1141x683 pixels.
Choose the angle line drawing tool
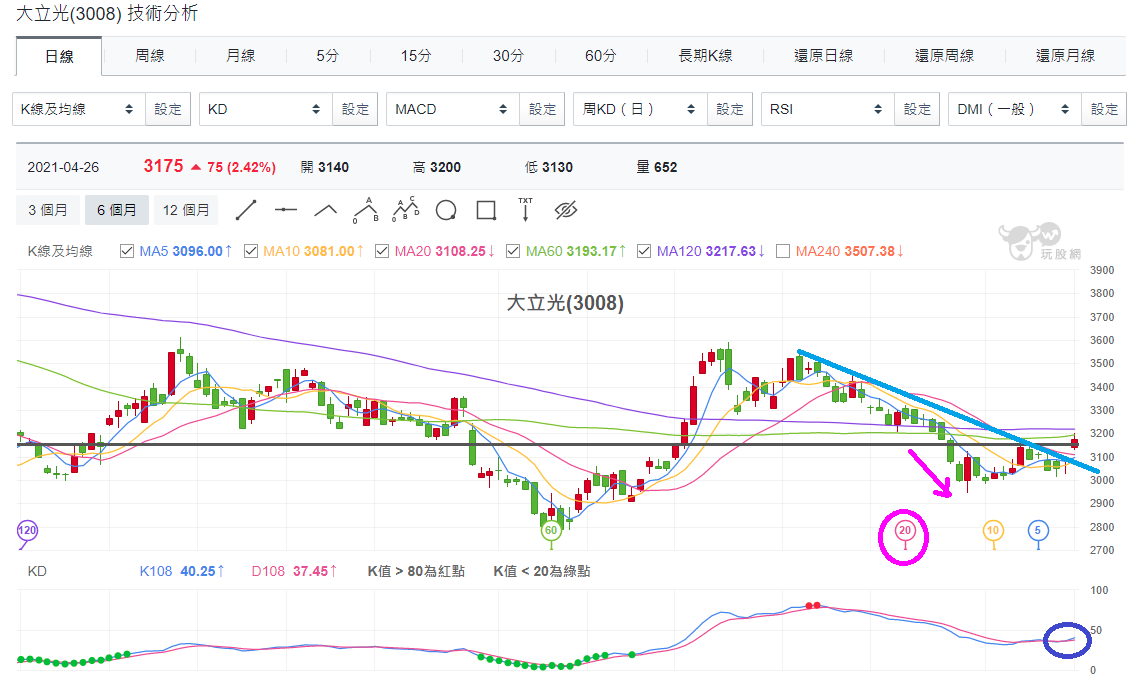click(325, 210)
